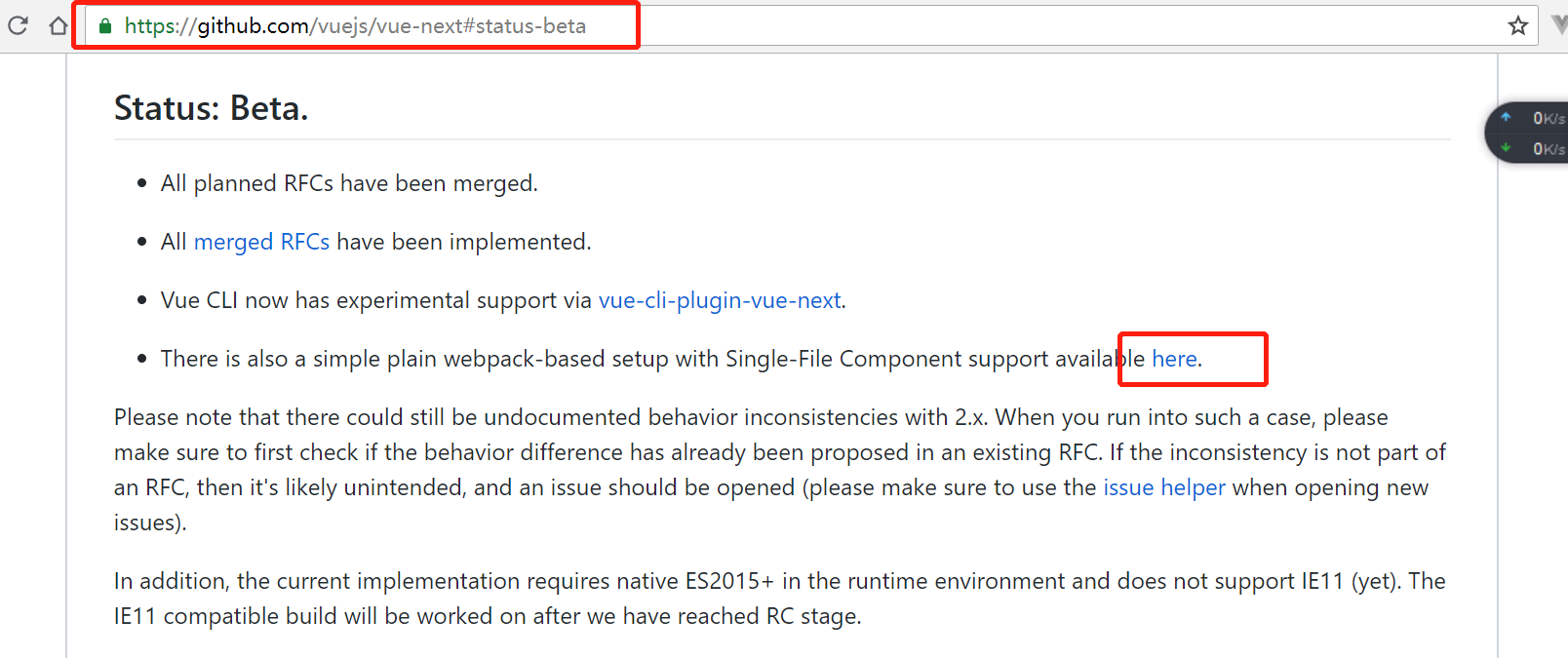Click the green download arrow in speed widget
Image resolution: width=1568 pixels, height=658 pixels.
1506,148
